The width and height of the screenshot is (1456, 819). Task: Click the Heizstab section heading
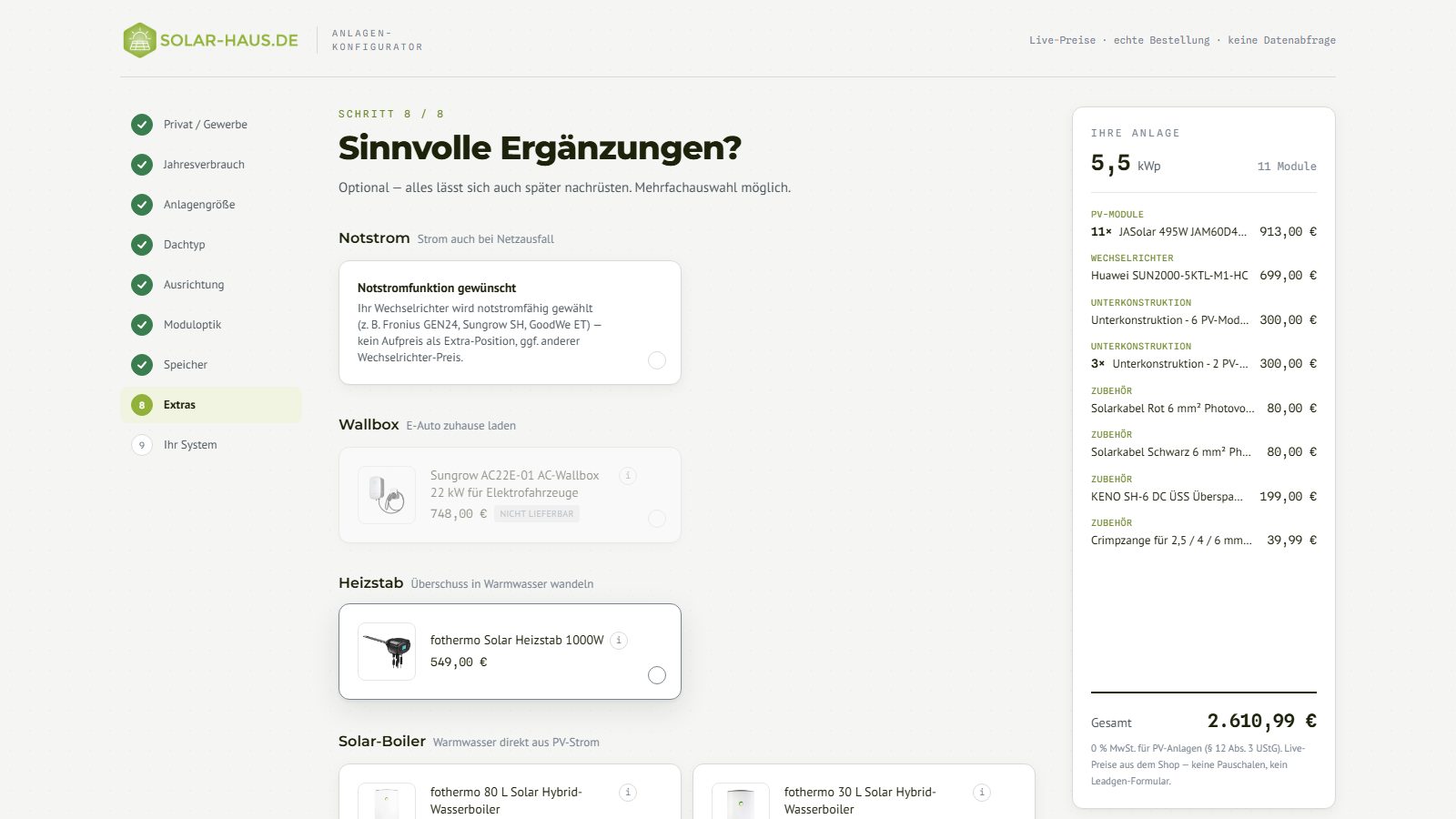[370, 583]
